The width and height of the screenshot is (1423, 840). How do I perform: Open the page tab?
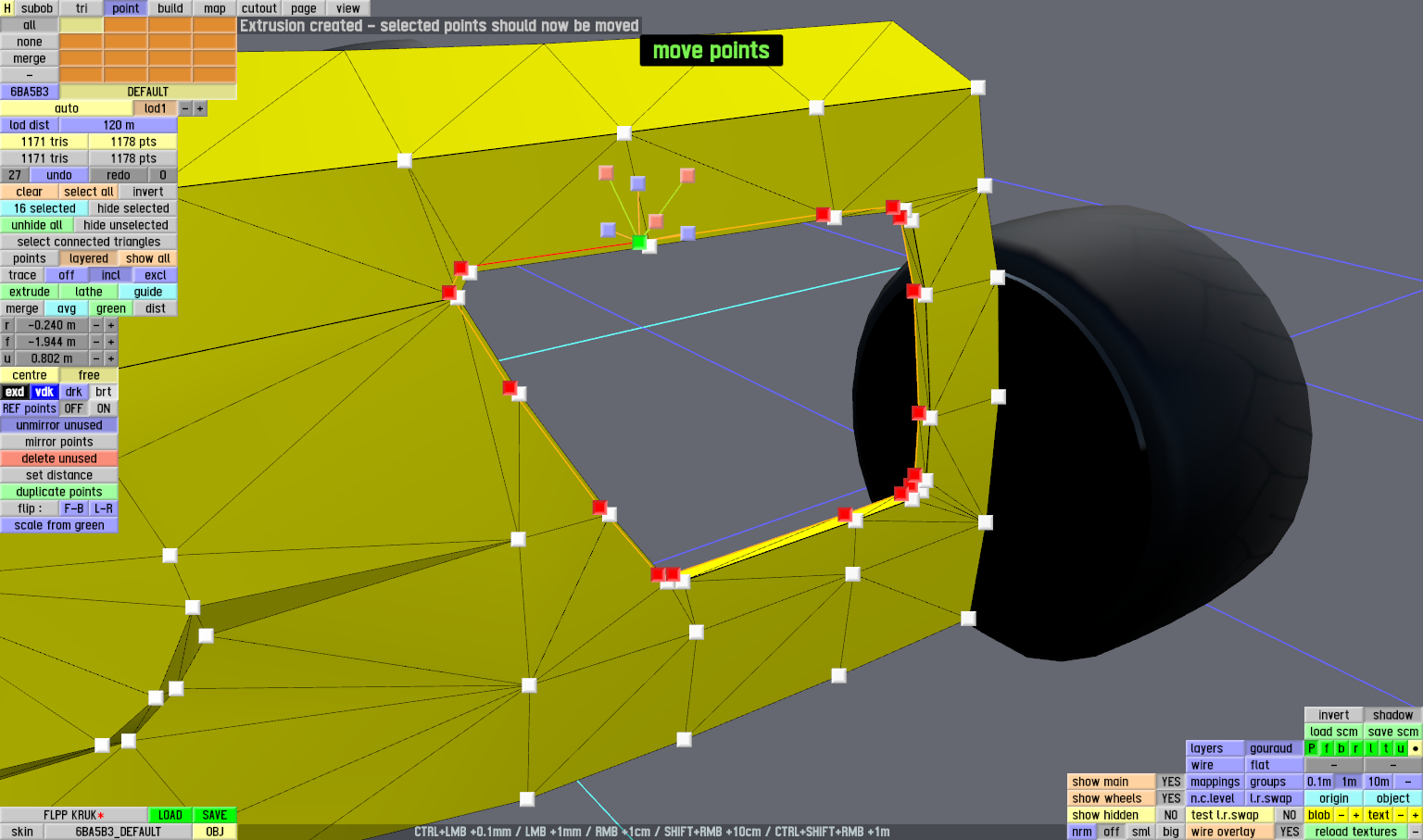pyautogui.click(x=304, y=8)
